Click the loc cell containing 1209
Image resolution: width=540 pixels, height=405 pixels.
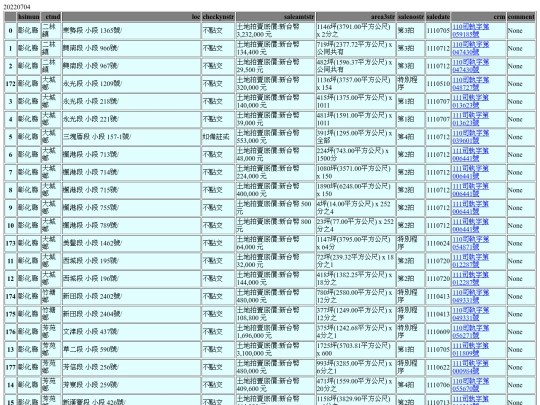pyautogui.click(x=131, y=84)
